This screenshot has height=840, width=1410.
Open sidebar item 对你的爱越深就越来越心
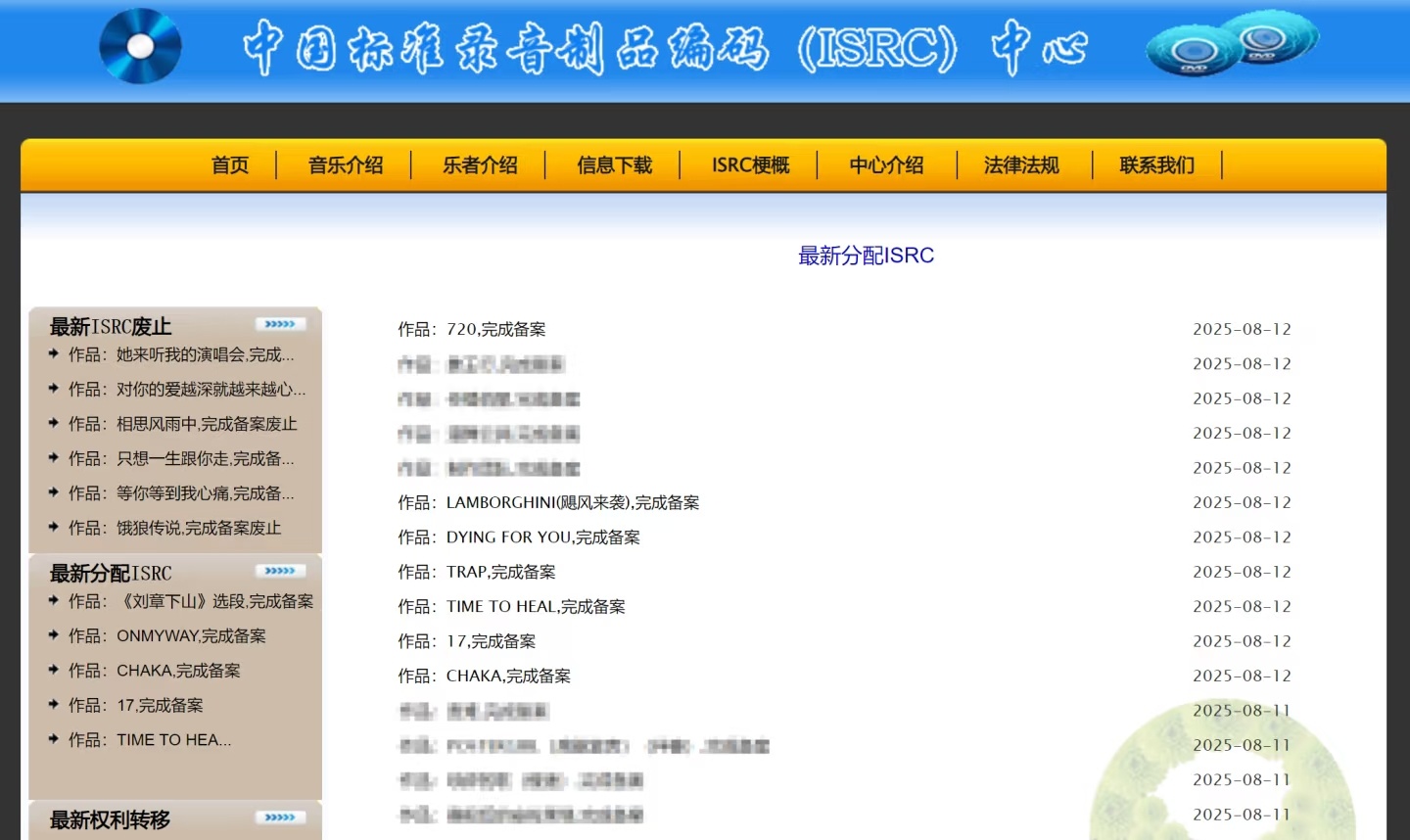click(187, 390)
